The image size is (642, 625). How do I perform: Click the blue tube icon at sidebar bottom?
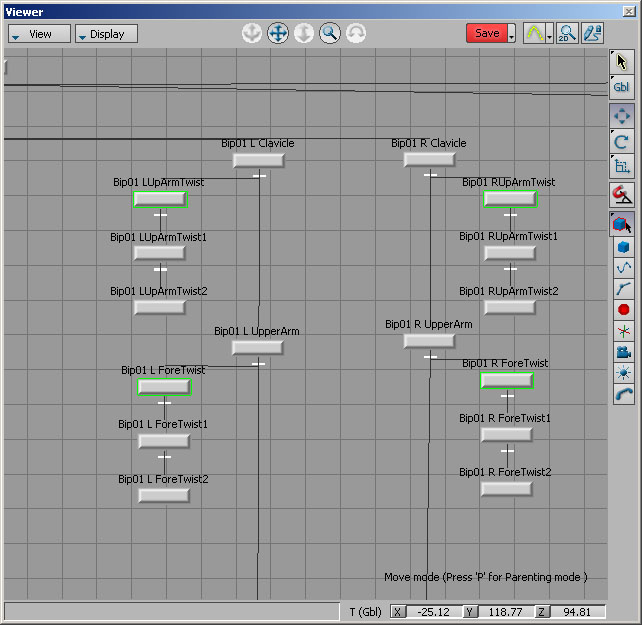[x=623, y=394]
